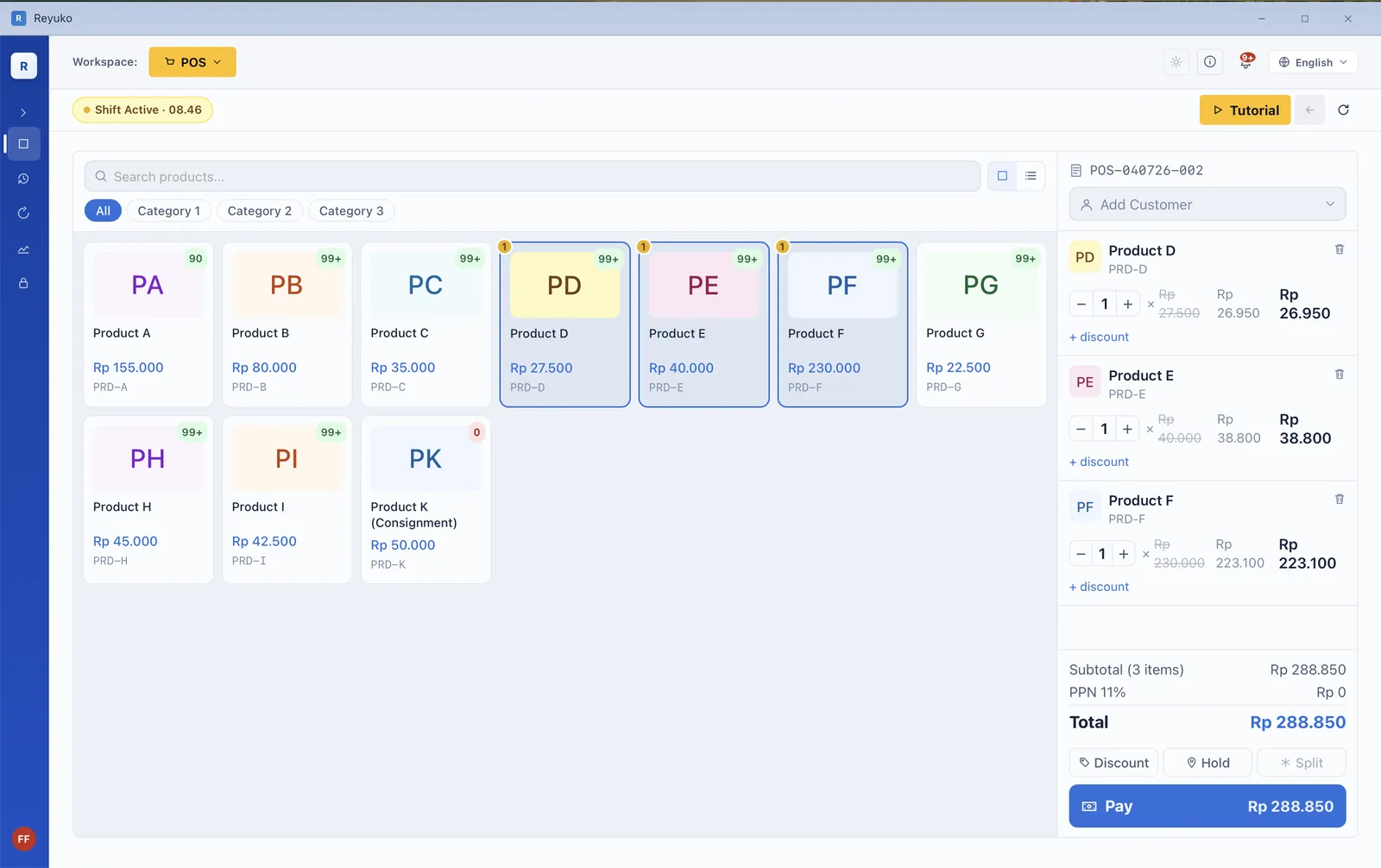Click the Total Rp 288.850 amount
1381x868 pixels.
[x=1297, y=722]
